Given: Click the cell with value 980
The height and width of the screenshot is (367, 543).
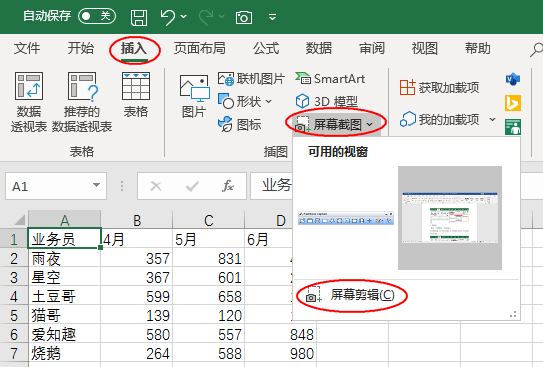Looking at the screenshot, I should [281, 353].
